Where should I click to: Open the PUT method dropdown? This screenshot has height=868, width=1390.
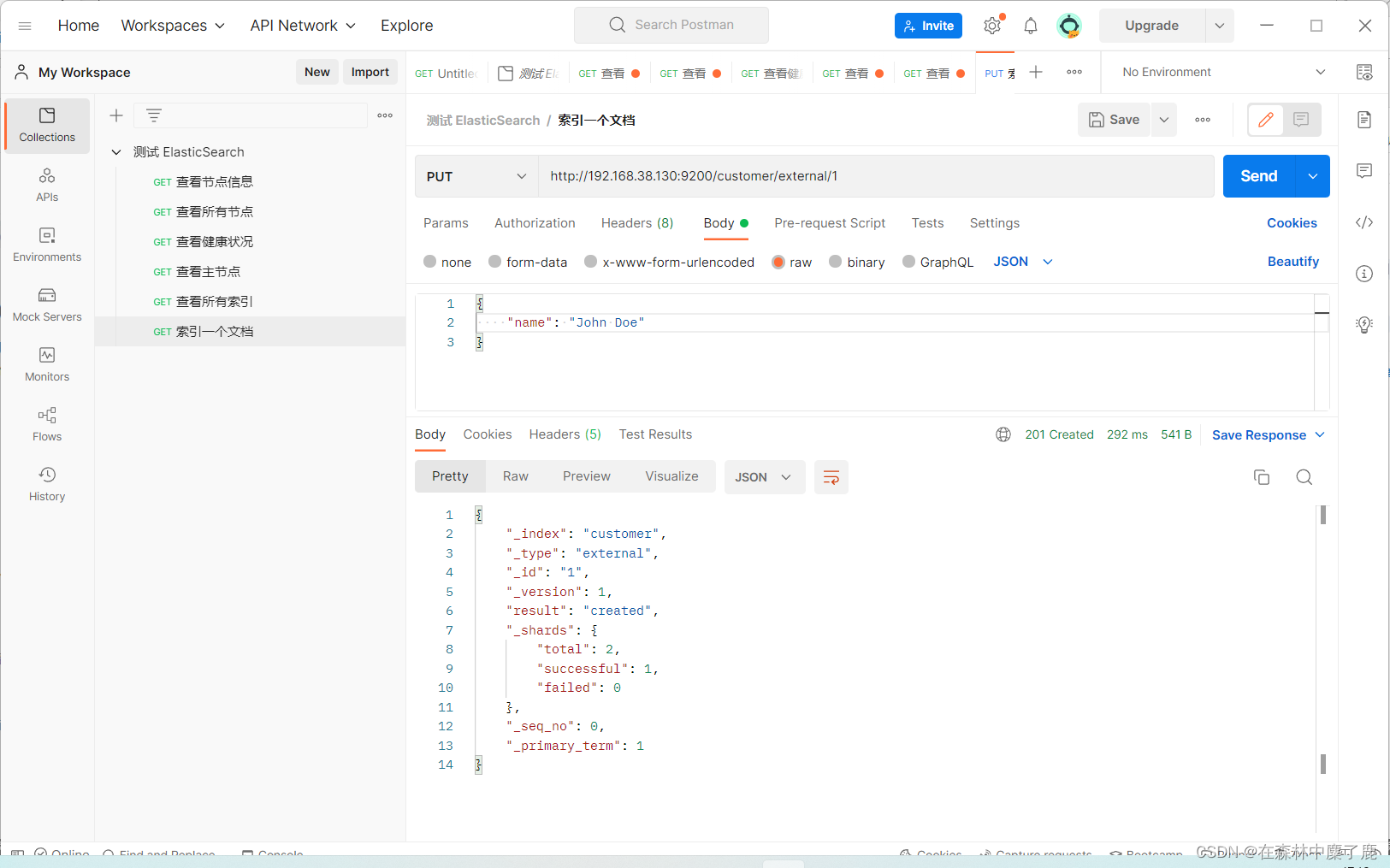coord(476,176)
